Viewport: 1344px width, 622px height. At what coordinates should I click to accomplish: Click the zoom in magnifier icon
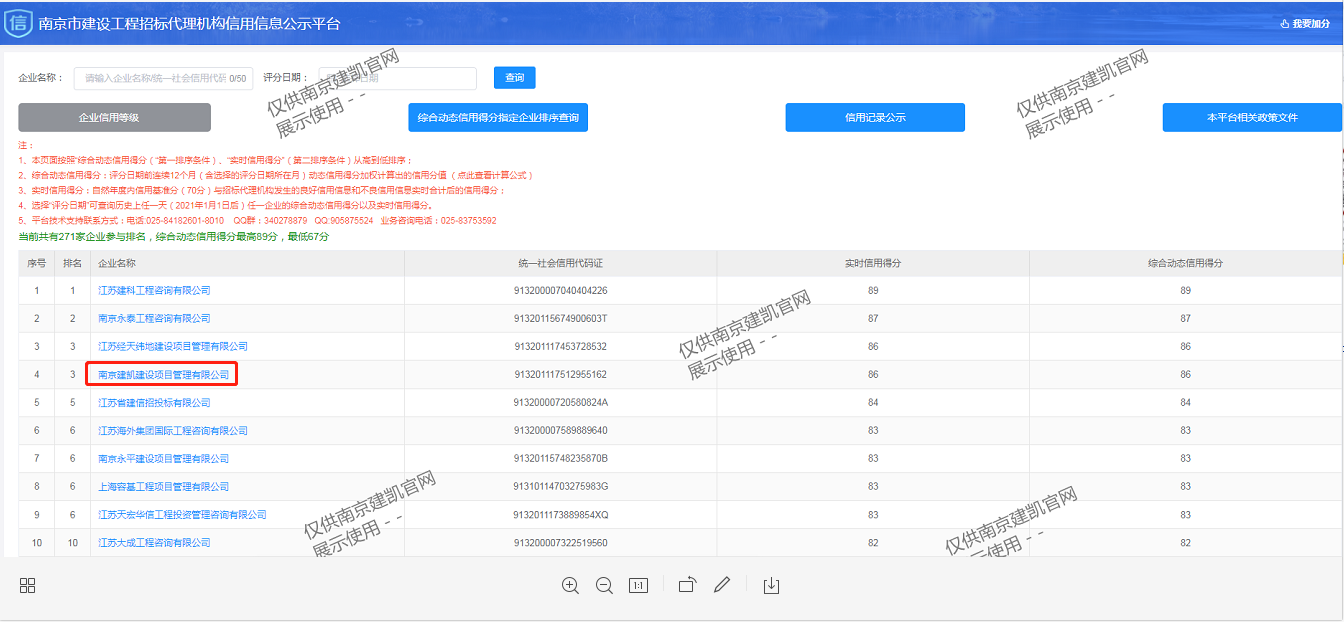570,586
